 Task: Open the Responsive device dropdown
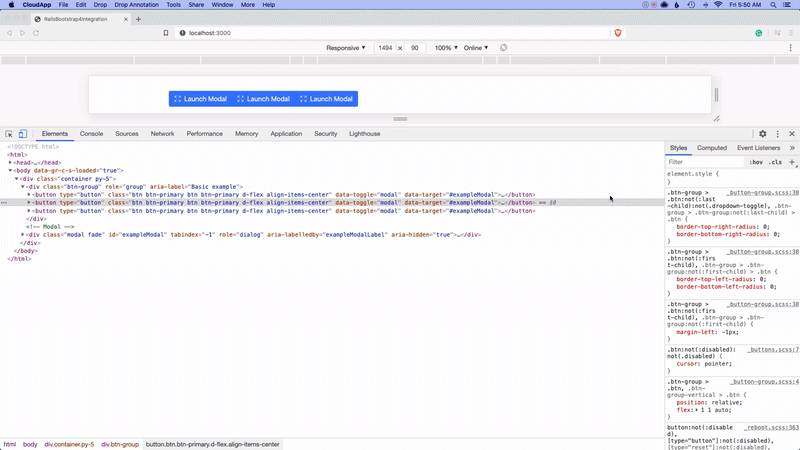[x=346, y=48]
